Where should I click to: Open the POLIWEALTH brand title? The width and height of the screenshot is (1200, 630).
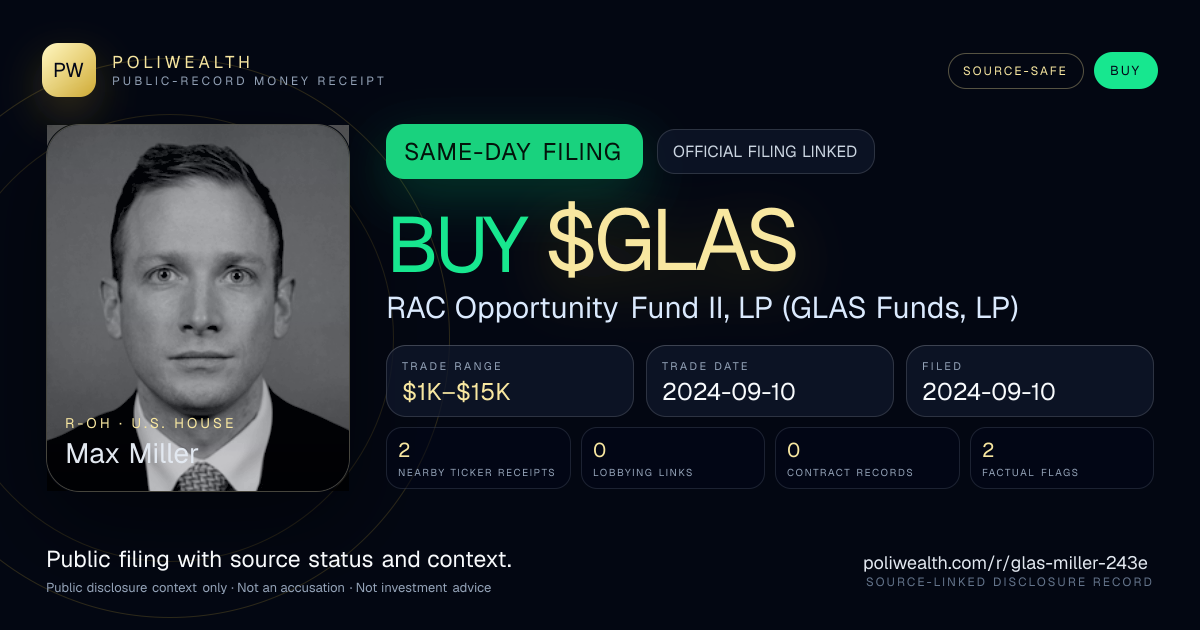coord(182,62)
